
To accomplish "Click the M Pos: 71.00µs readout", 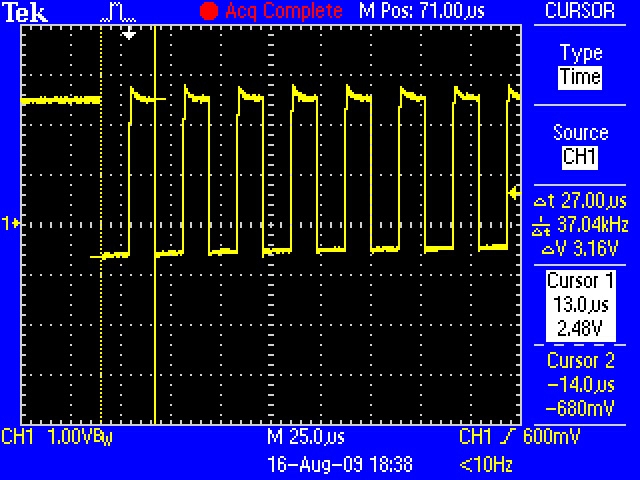I will click(x=408, y=12).
